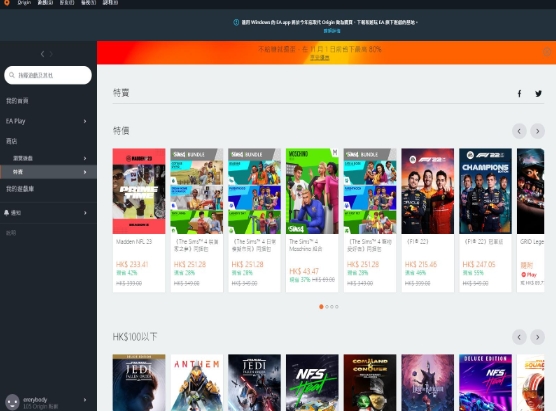Click the Madden NFL 23 title text

(x=134, y=241)
